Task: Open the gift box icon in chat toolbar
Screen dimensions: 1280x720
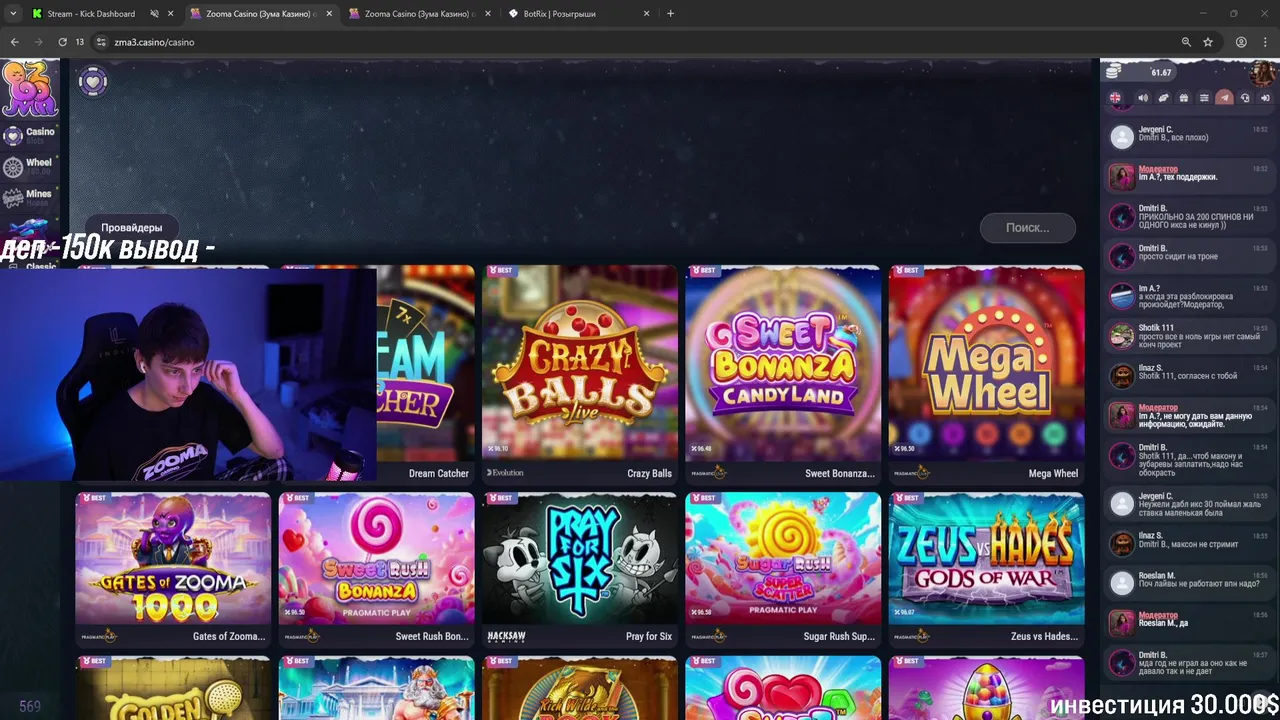Action: (x=1184, y=98)
